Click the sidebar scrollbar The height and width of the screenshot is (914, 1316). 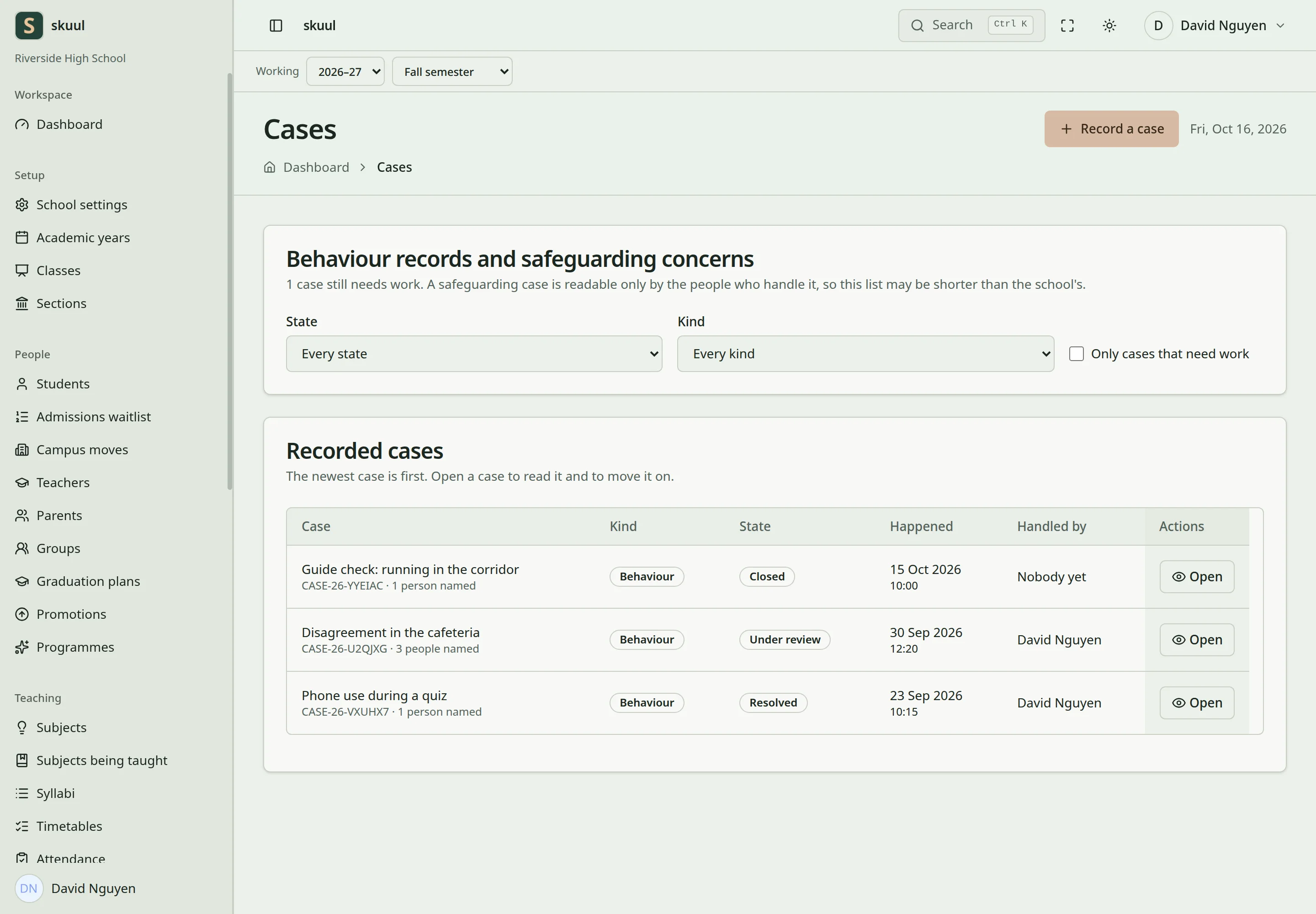230,281
